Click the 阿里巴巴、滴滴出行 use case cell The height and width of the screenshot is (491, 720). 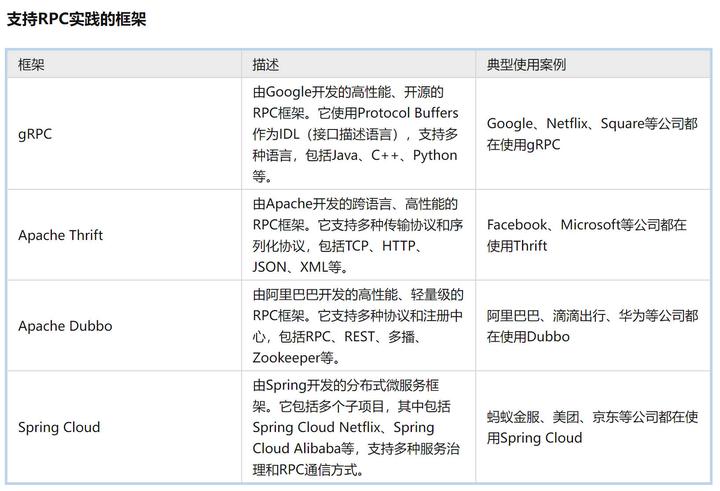pyautogui.click(x=591, y=326)
